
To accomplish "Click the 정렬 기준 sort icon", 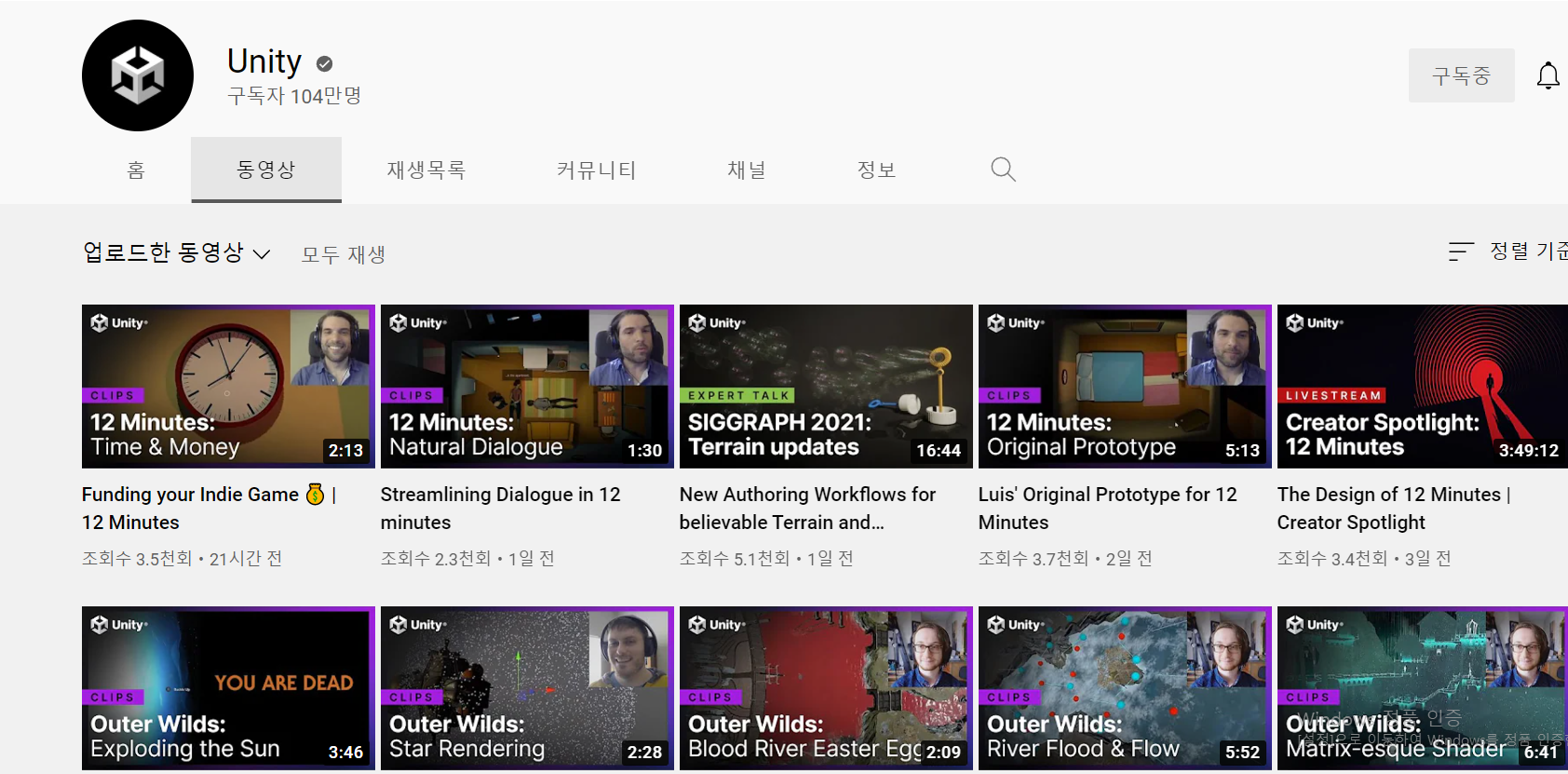I will (1461, 251).
